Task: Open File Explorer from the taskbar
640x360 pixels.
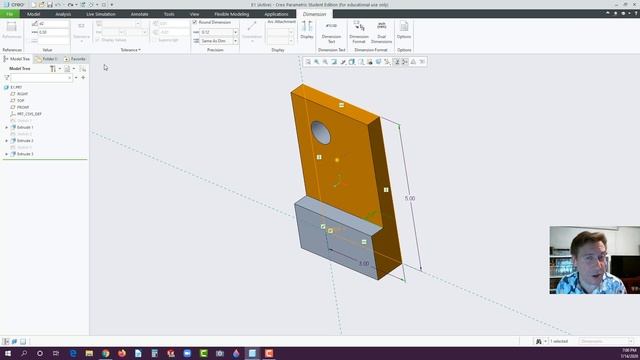Action: click(x=89, y=353)
